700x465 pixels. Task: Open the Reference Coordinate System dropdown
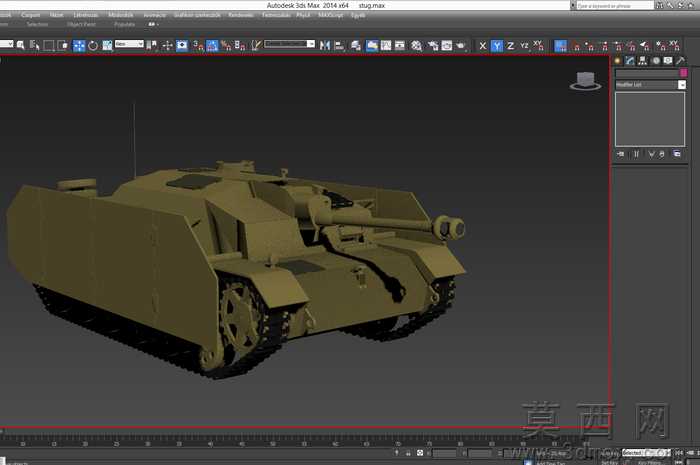(x=129, y=44)
